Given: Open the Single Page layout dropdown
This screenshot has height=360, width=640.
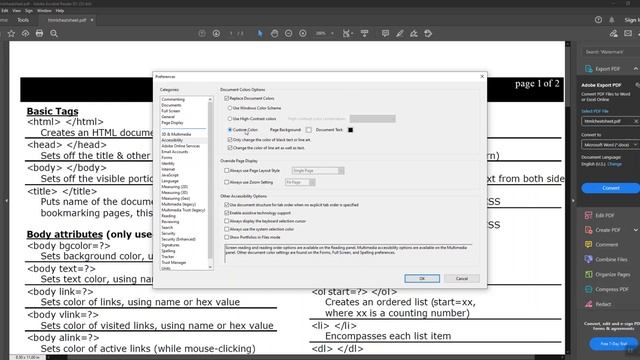Looking at the screenshot, I should tap(318, 171).
